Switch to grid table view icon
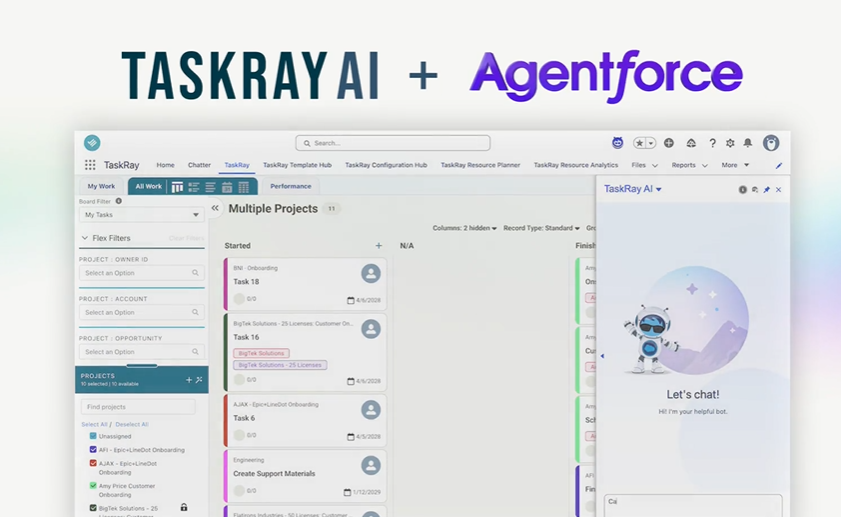Image resolution: width=841 pixels, height=517 pixels. 244,187
